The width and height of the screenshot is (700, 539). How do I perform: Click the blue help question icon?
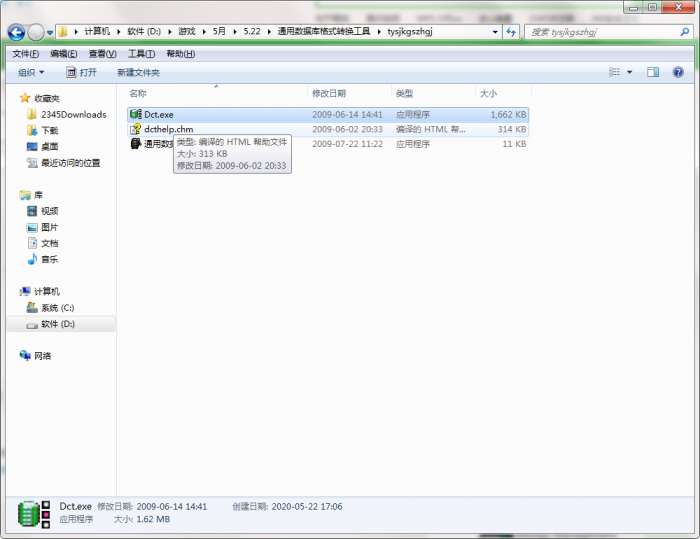tap(678, 72)
